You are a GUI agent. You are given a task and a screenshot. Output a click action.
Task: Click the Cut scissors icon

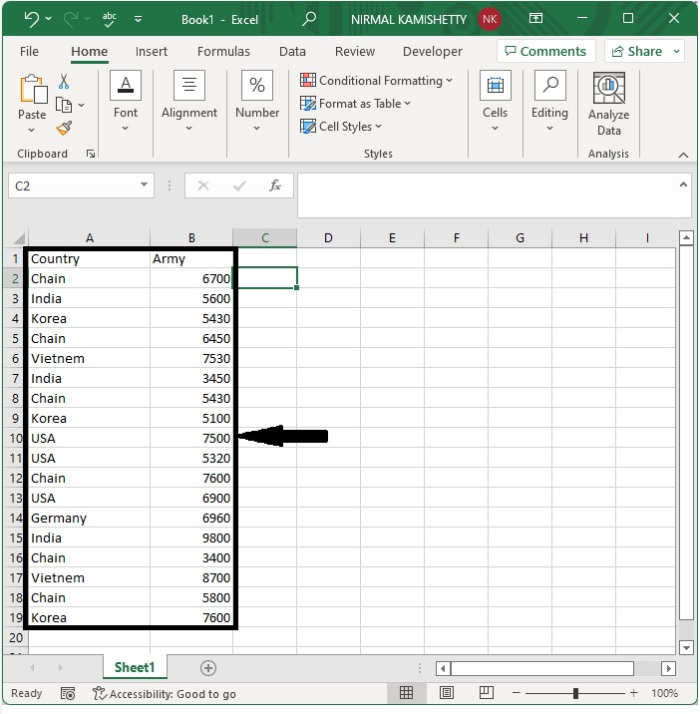tap(64, 82)
